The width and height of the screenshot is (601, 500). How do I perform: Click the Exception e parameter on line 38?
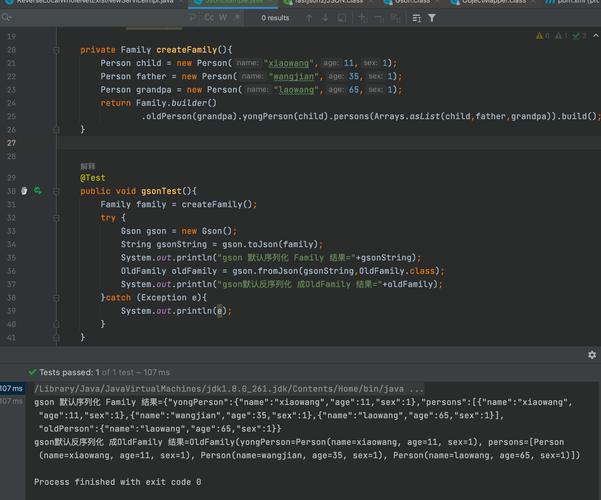[171, 298]
